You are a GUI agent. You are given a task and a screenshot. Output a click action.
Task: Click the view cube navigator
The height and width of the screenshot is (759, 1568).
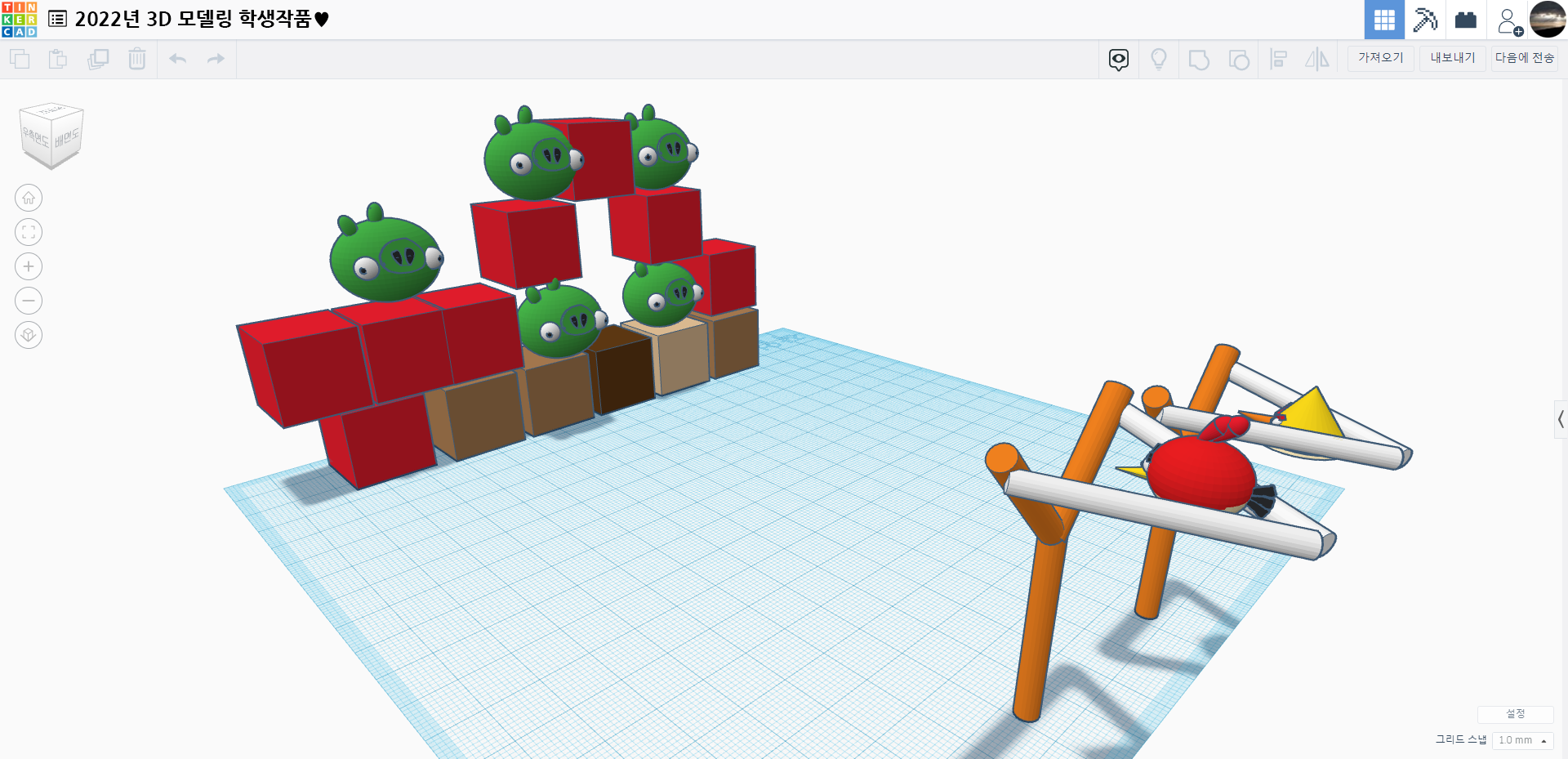[51, 135]
